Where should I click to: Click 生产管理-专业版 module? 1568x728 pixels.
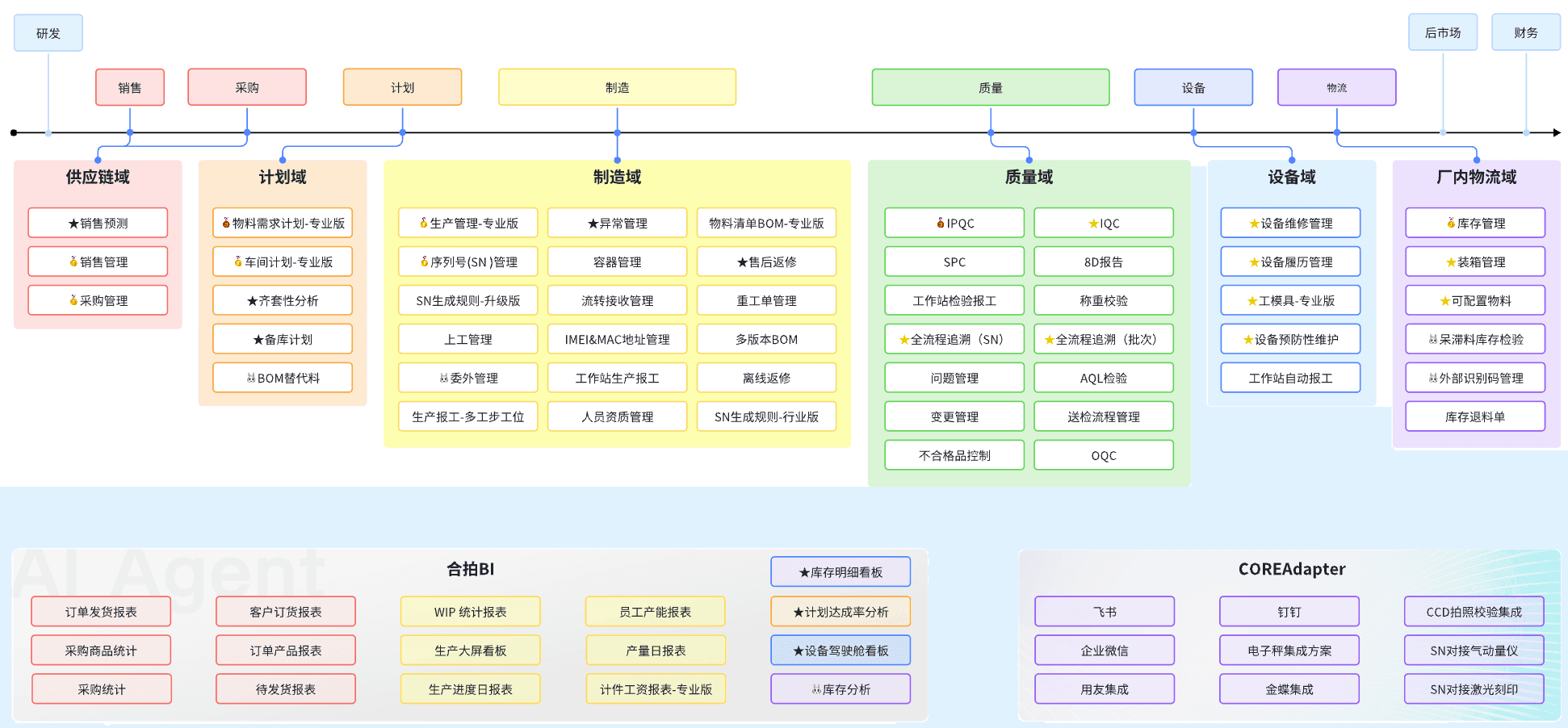click(468, 223)
